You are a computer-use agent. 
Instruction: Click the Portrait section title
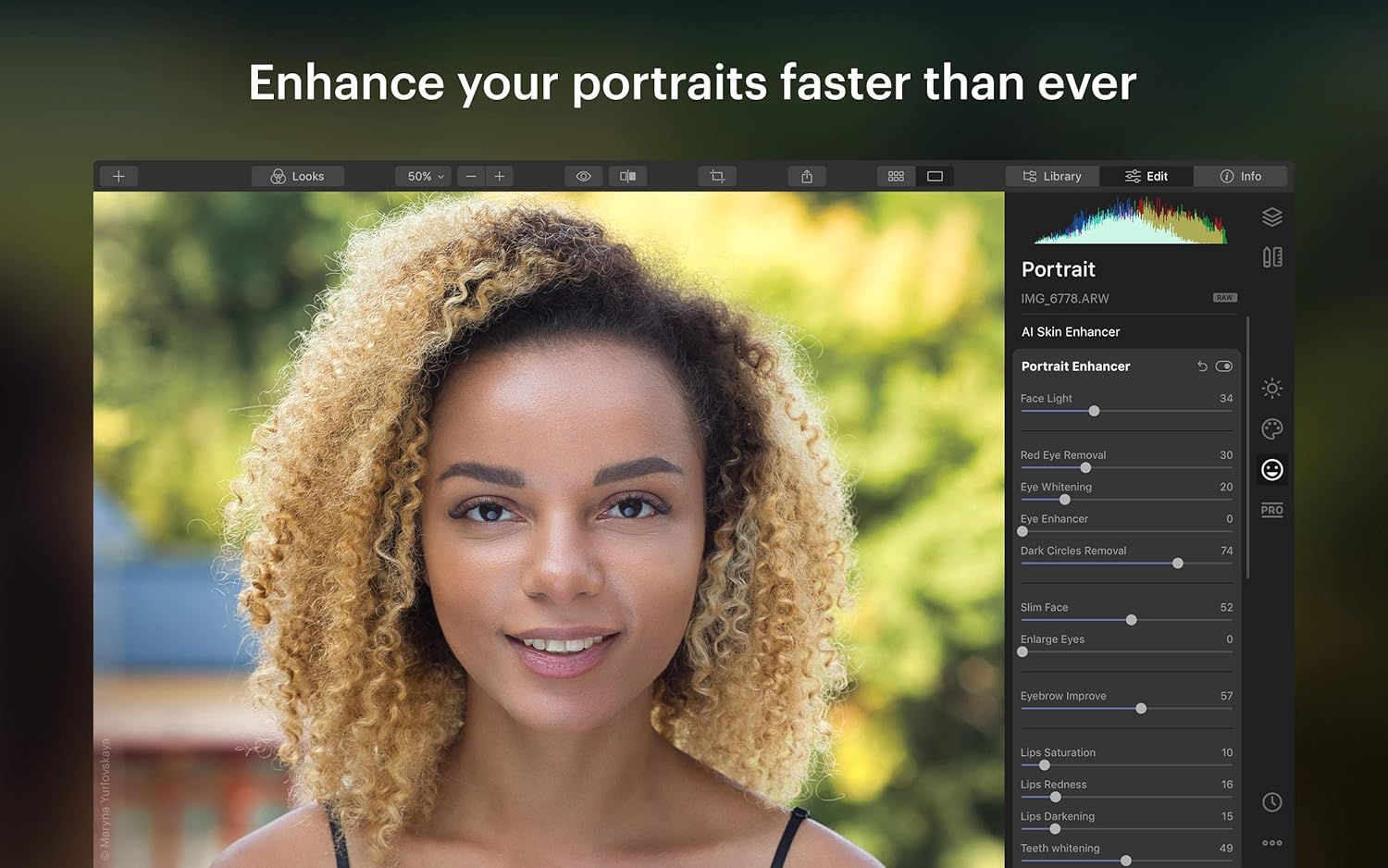(1059, 269)
